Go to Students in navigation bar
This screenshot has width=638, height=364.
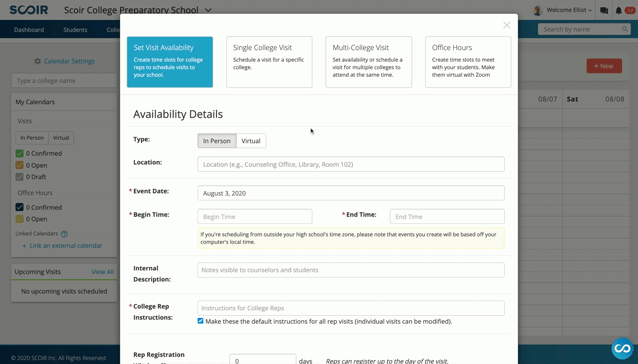75,30
